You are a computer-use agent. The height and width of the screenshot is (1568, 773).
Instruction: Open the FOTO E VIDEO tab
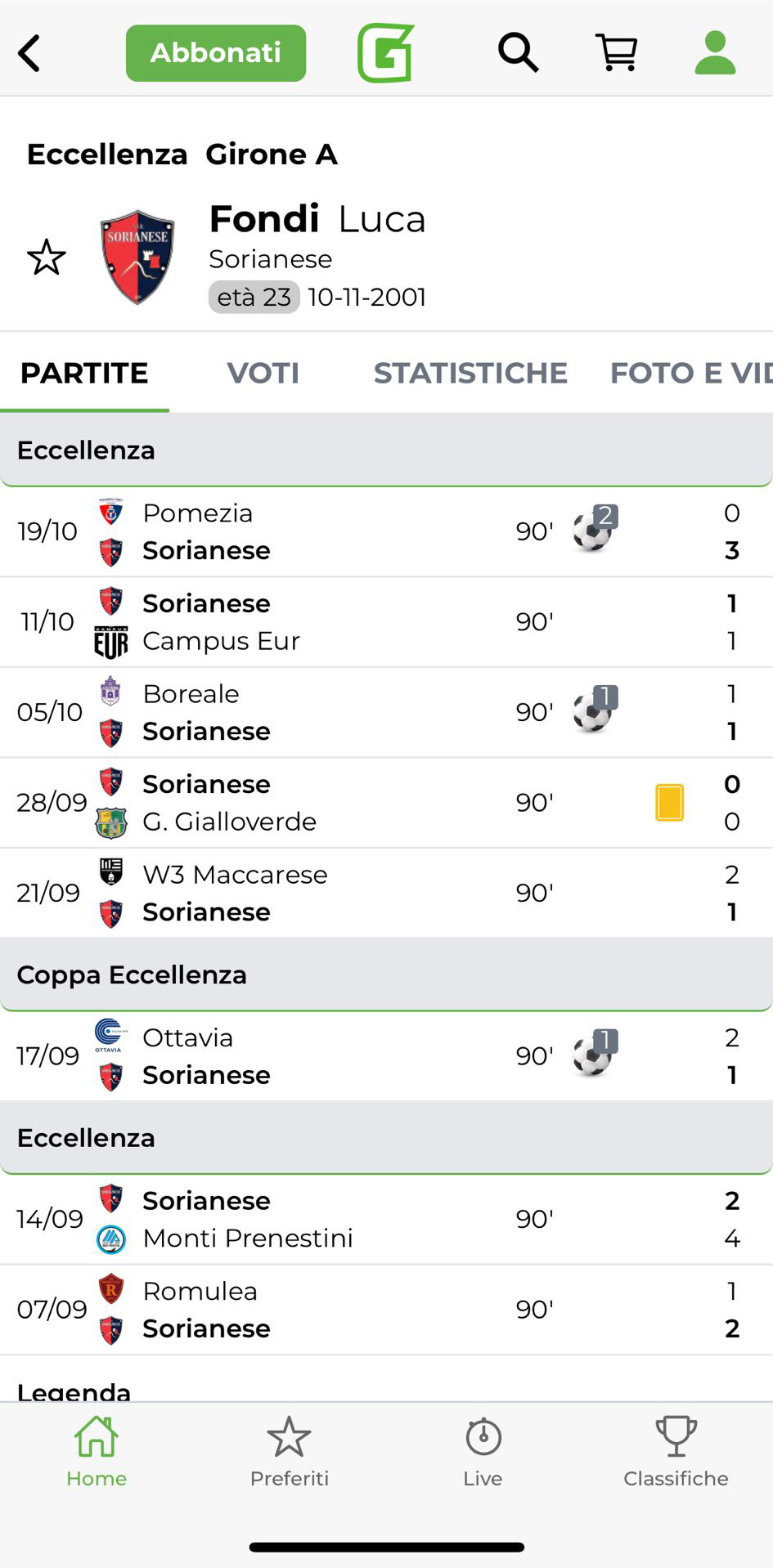pos(690,373)
